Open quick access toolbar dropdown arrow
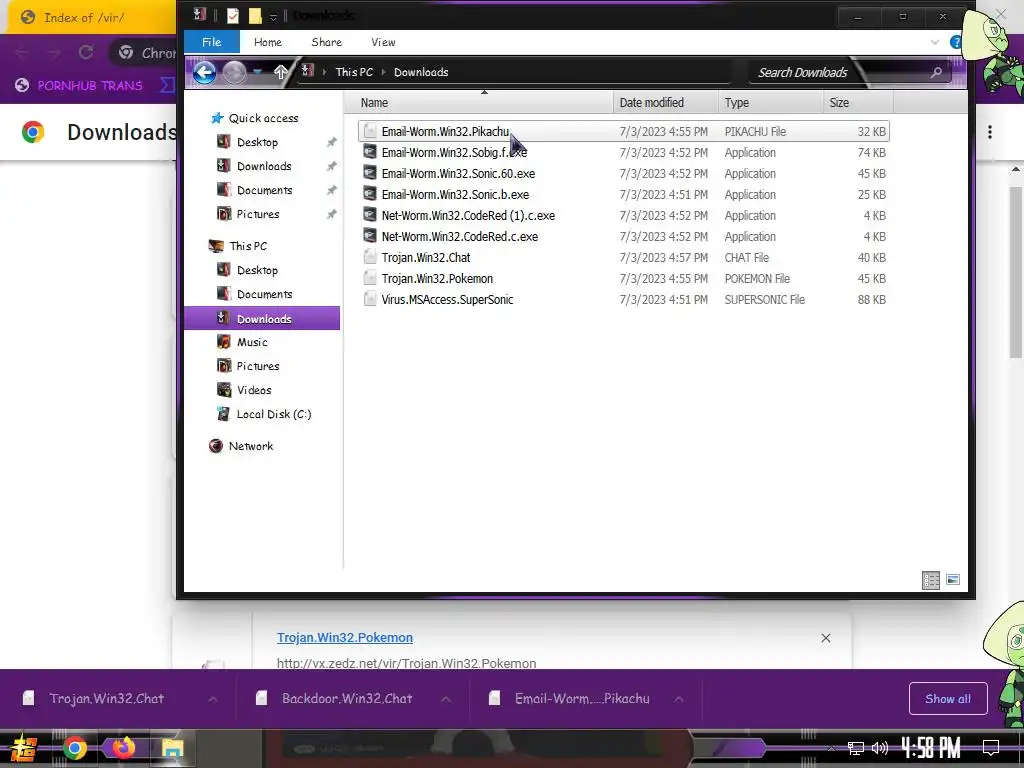 (274, 16)
